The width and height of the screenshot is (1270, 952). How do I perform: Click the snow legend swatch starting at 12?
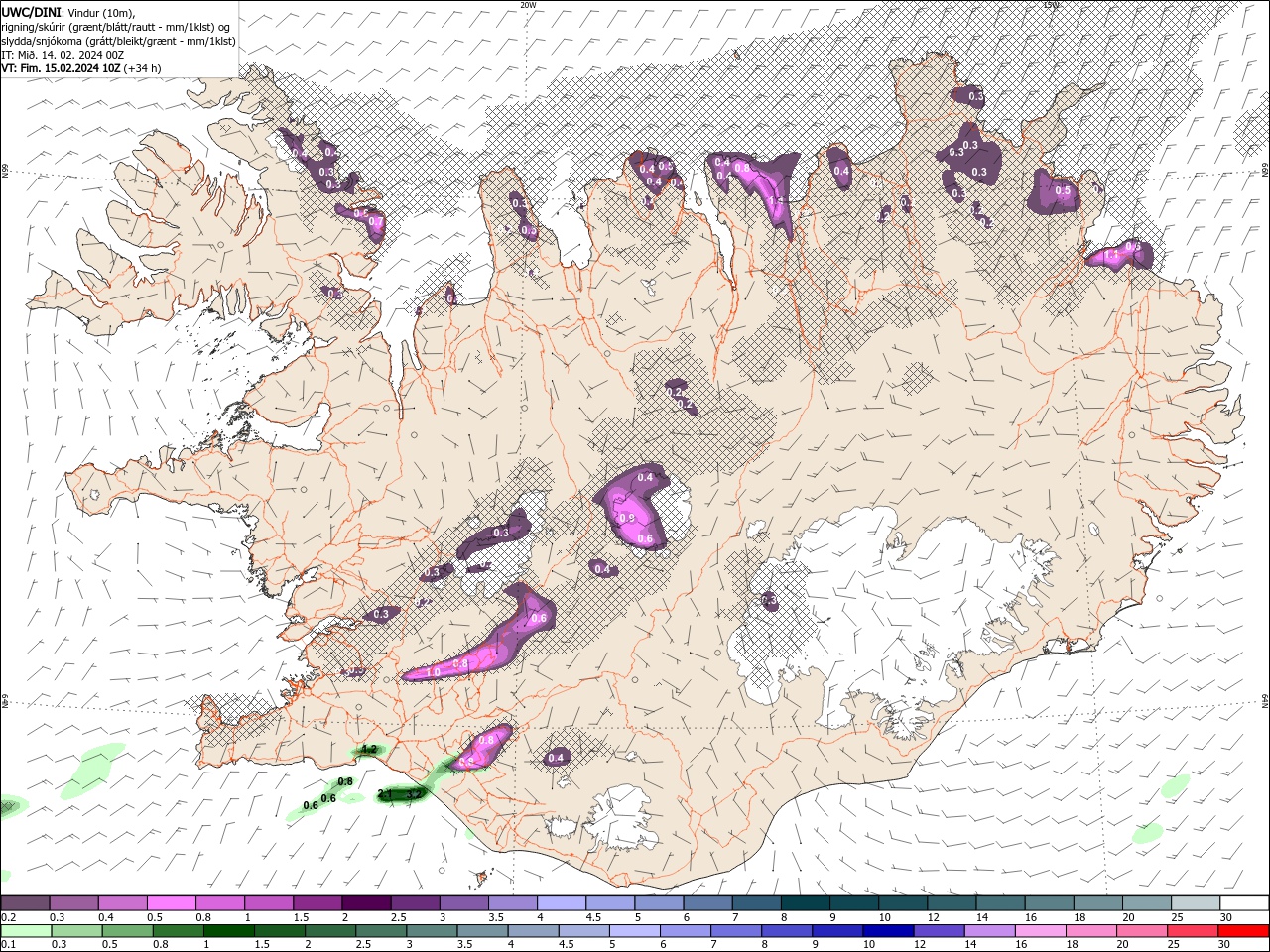point(950,903)
